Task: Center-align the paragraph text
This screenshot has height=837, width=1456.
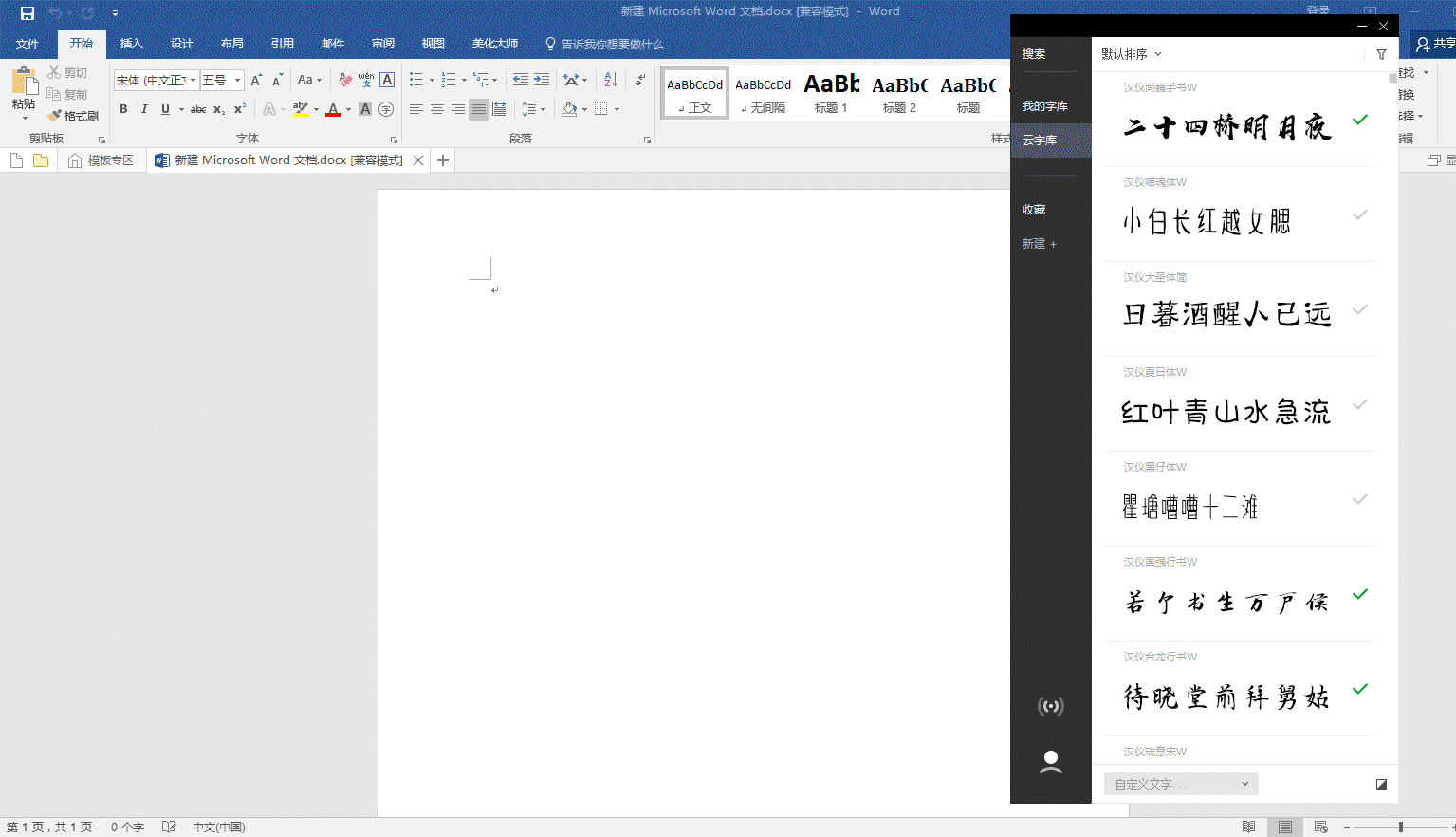Action: [x=437, y=109]
